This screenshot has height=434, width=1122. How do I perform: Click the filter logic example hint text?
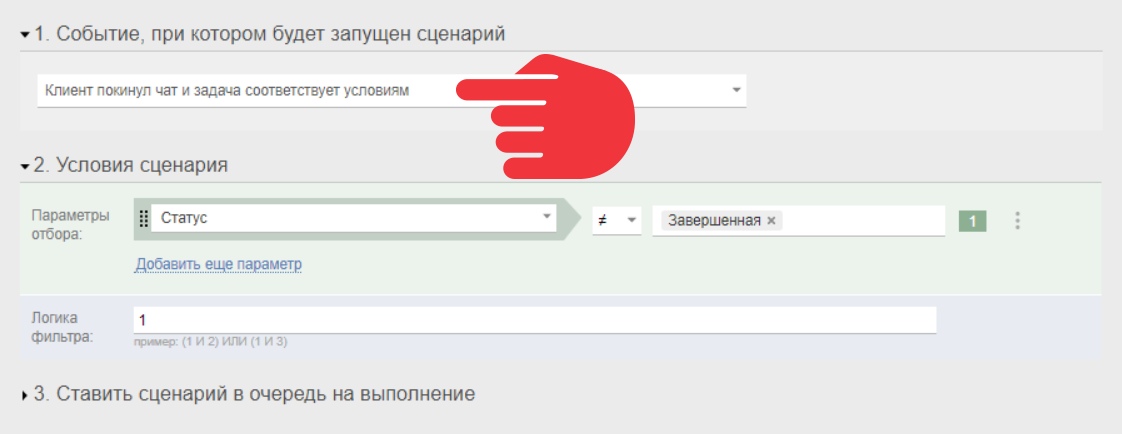coord(210,342)
